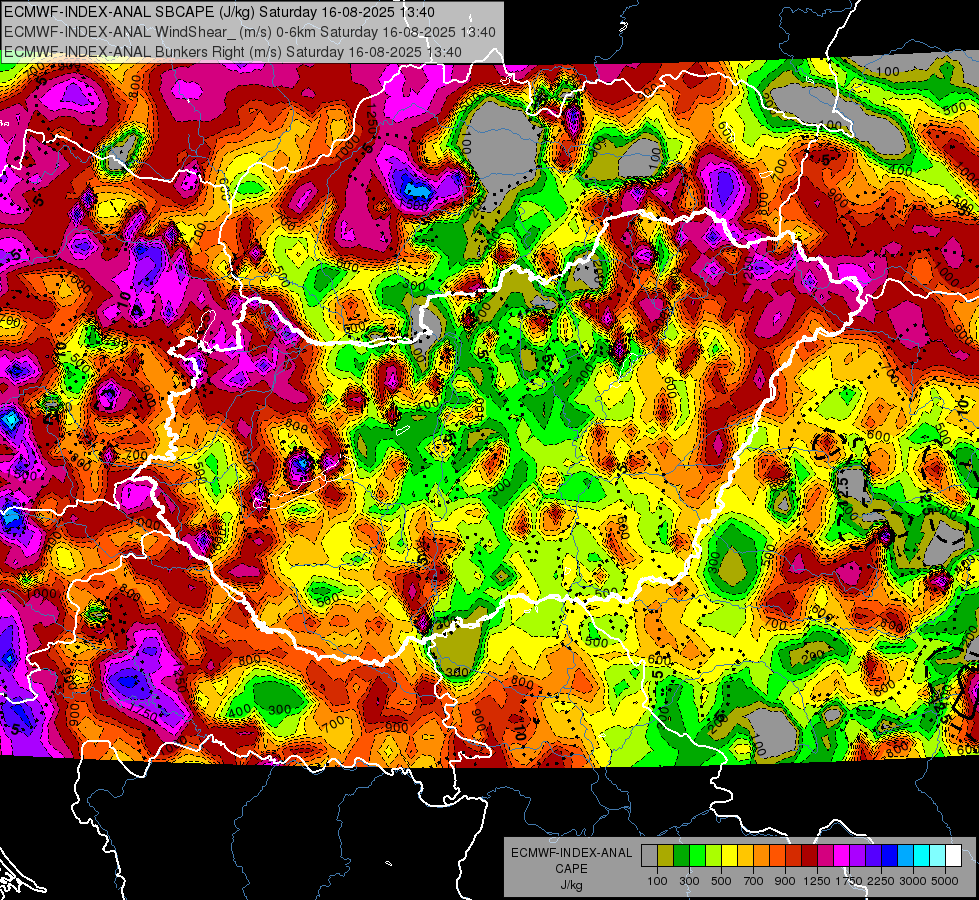Click the 900 value on the legend scale
This screenshot has width=979, height=900.
[785, 881]
